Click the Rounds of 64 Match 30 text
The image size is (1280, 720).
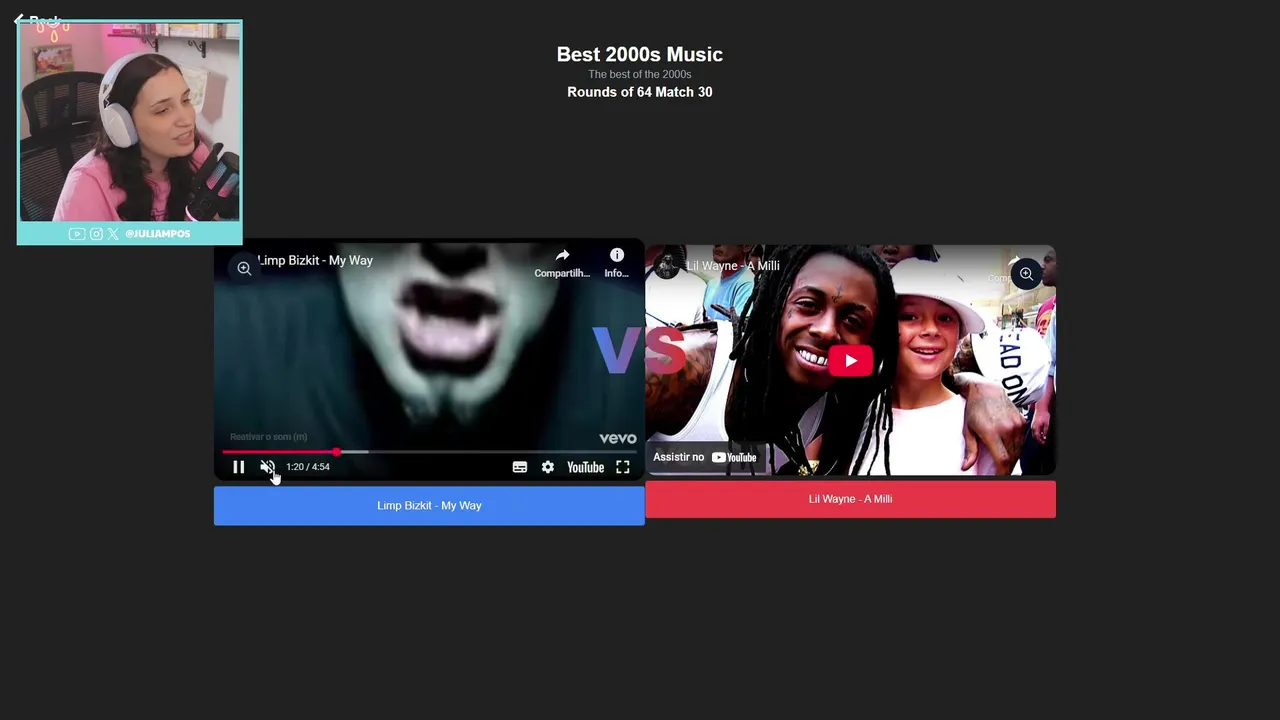[640, 92]
